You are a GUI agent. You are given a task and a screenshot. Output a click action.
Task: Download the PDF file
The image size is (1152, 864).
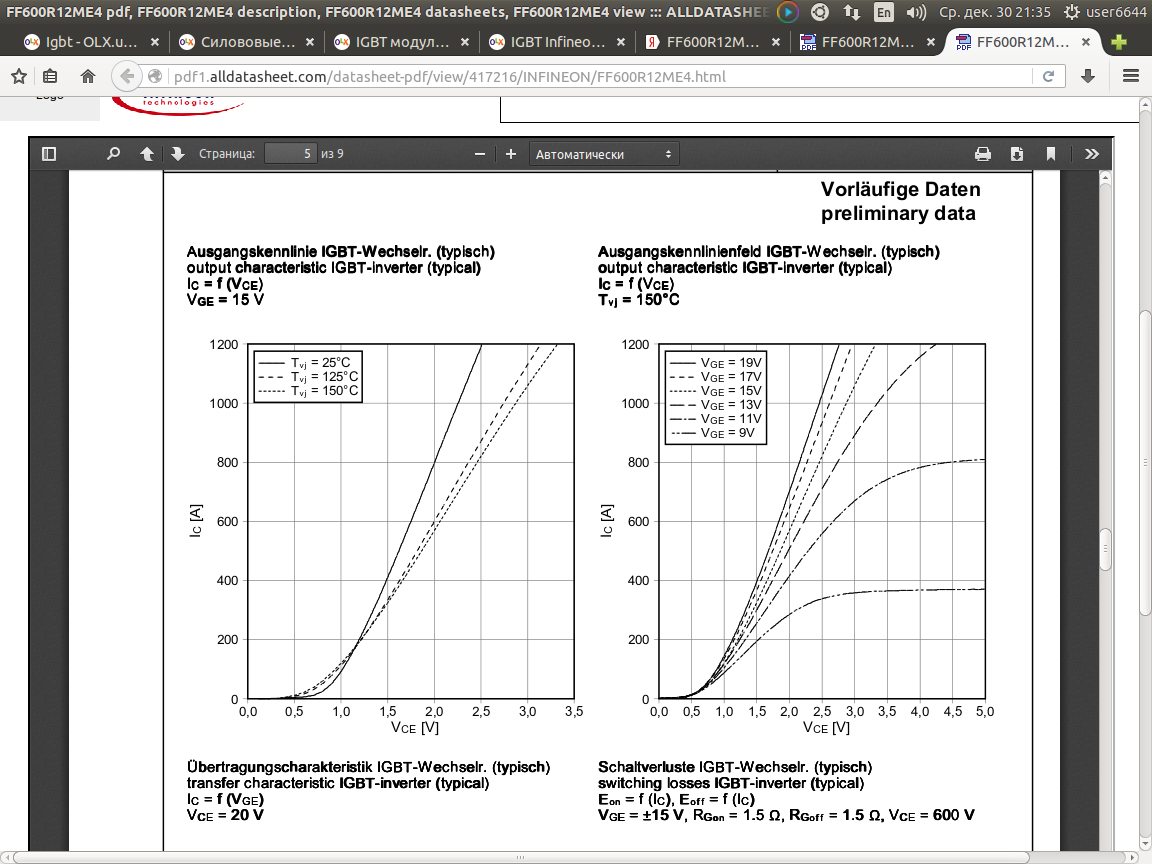(1017, 154)
